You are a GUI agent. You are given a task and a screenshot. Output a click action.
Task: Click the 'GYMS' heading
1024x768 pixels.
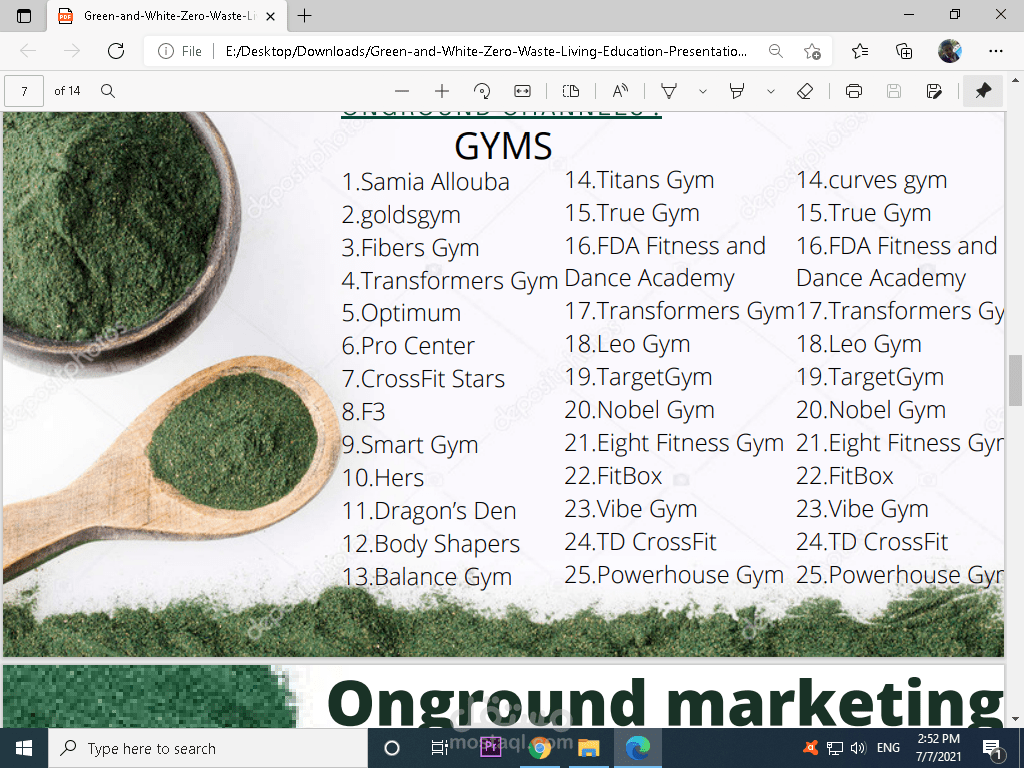tap(503, 146)
